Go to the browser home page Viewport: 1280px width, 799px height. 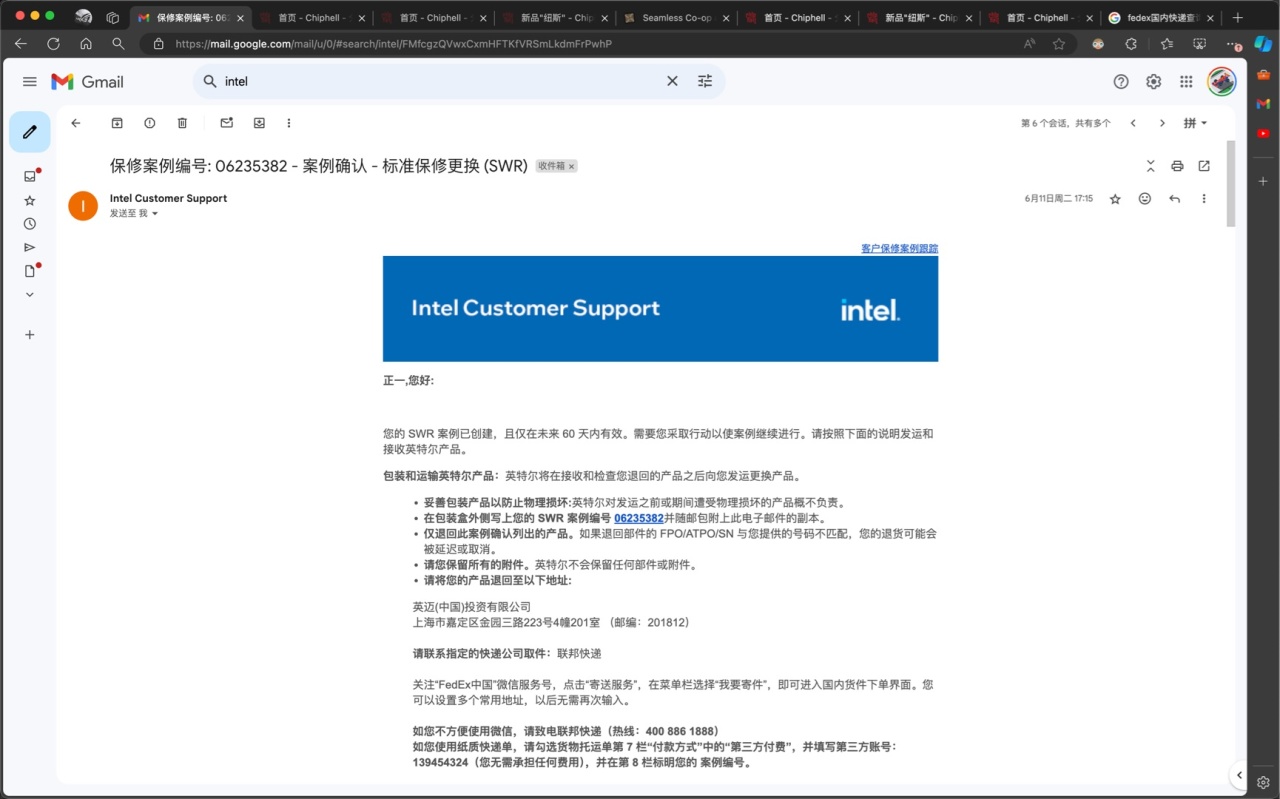[x=86, y=44]
